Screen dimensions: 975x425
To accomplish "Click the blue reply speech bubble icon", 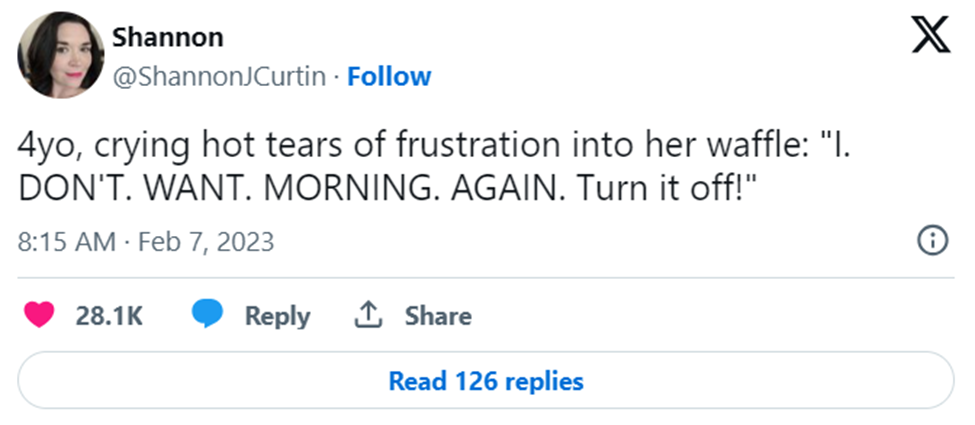I will coord(207,316).
